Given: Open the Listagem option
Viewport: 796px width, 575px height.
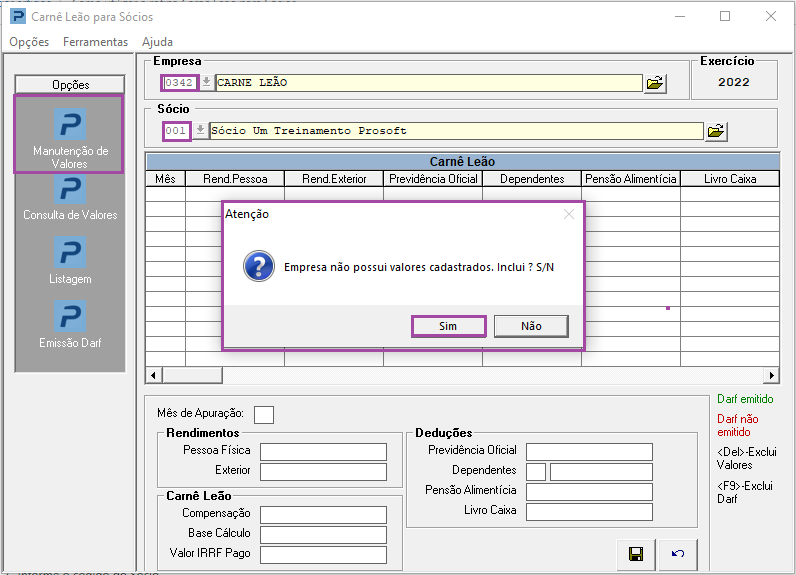Looking at the screenshot, I should point(70,261).
